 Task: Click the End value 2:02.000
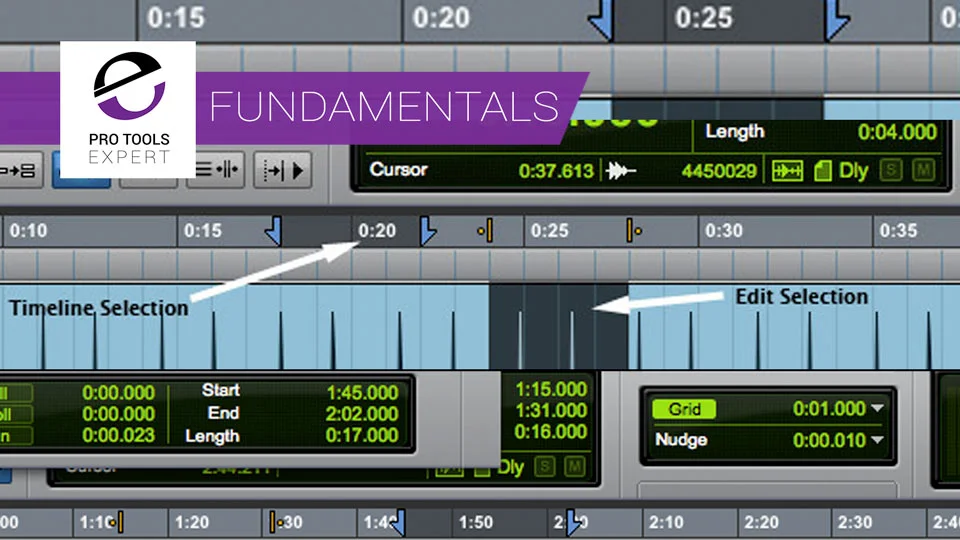click(362, 414)
